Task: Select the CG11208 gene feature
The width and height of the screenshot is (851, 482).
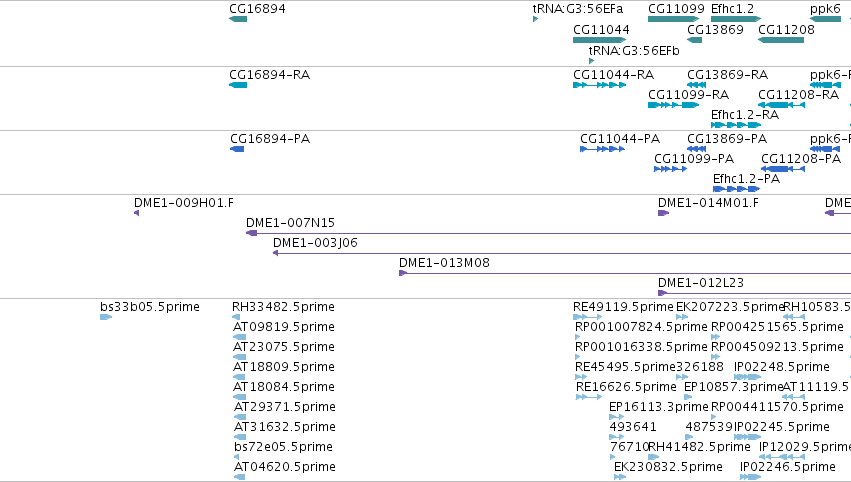Action: (x=781, y=40)
